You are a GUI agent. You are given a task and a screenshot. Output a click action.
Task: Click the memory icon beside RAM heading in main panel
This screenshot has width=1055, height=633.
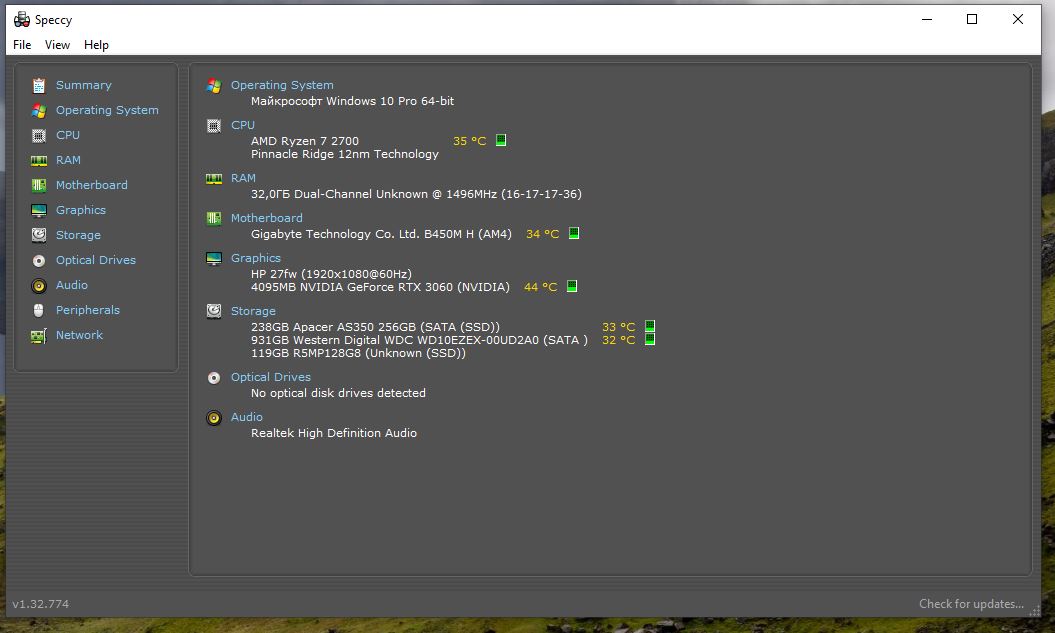[214, 178]
